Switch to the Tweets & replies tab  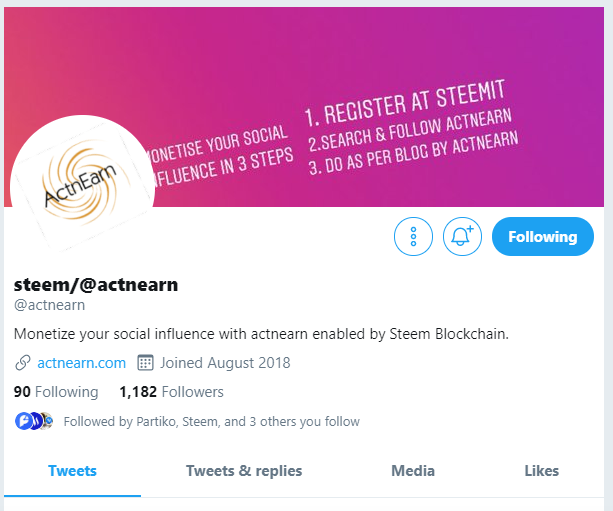click(244, 471)
